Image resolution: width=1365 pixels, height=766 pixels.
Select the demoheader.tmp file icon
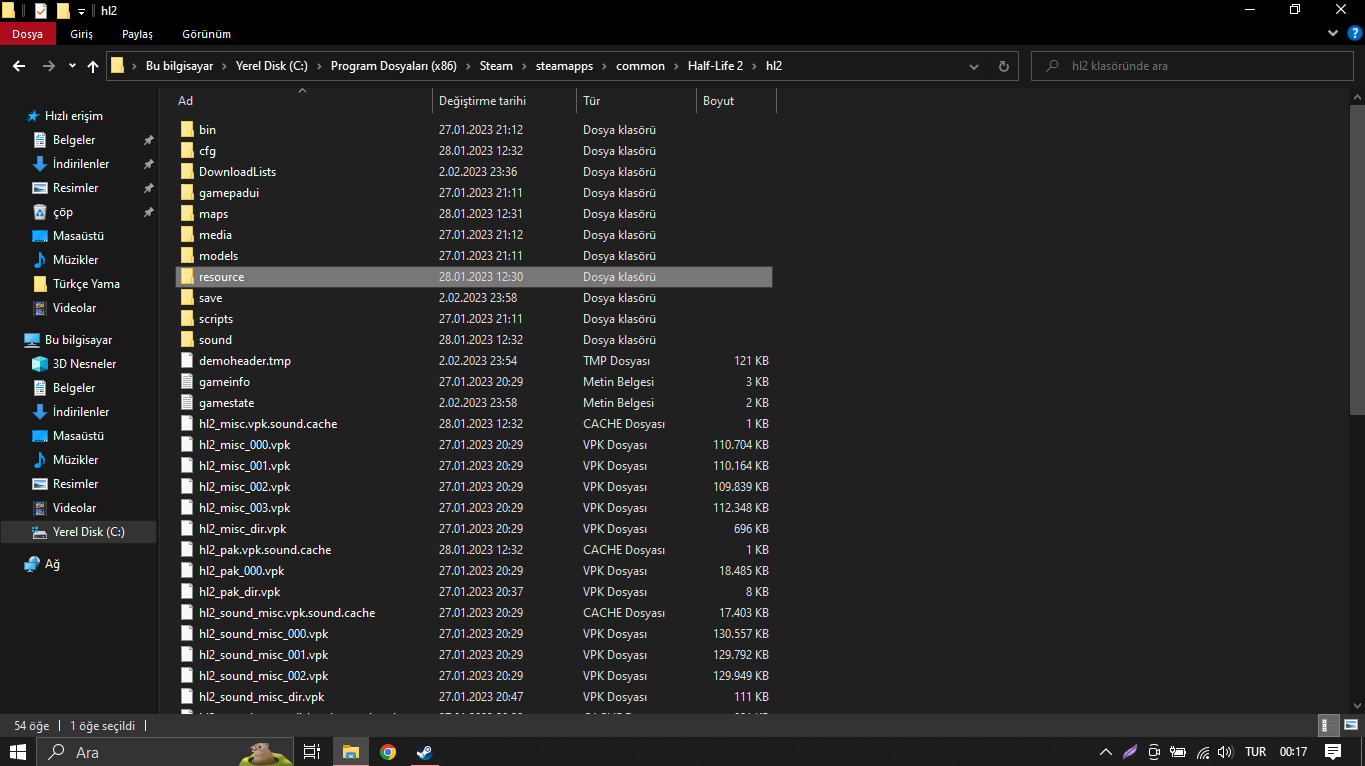point(187,361)
